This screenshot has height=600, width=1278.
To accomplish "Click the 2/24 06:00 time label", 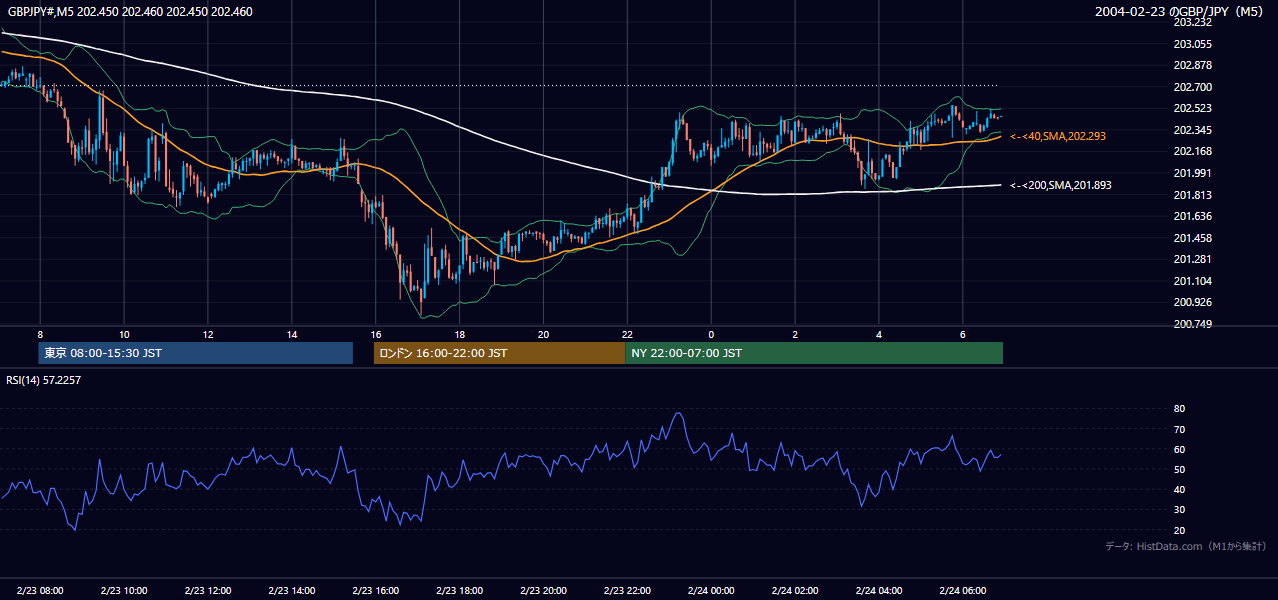I will (x=962, y=591).
